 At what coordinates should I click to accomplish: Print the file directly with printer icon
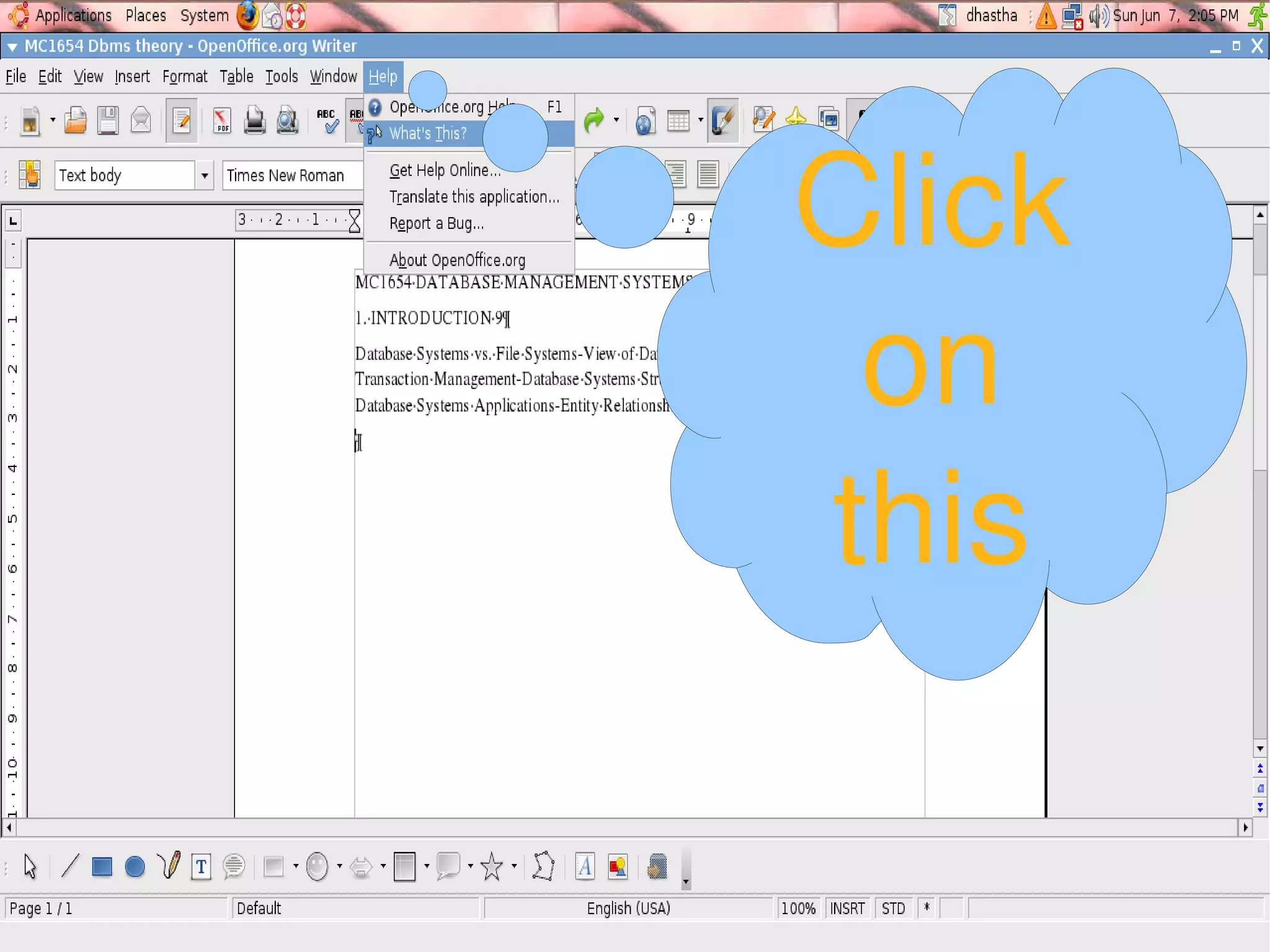coord(254,120)
